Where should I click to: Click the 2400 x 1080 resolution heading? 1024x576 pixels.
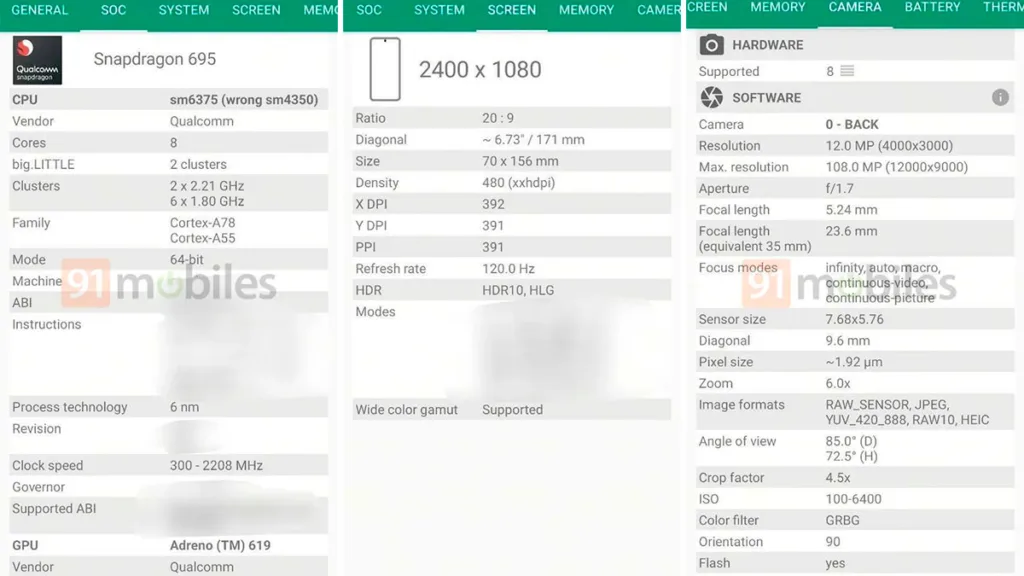tap(480, 70)
